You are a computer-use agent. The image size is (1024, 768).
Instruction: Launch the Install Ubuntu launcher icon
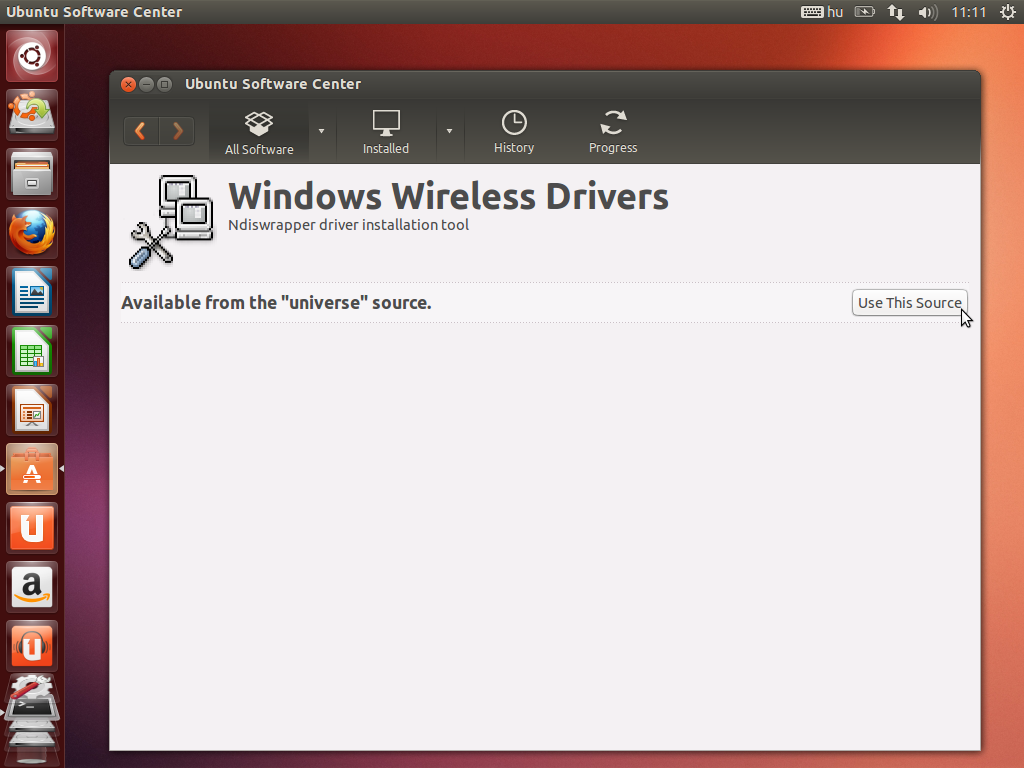tap(32, 115)
